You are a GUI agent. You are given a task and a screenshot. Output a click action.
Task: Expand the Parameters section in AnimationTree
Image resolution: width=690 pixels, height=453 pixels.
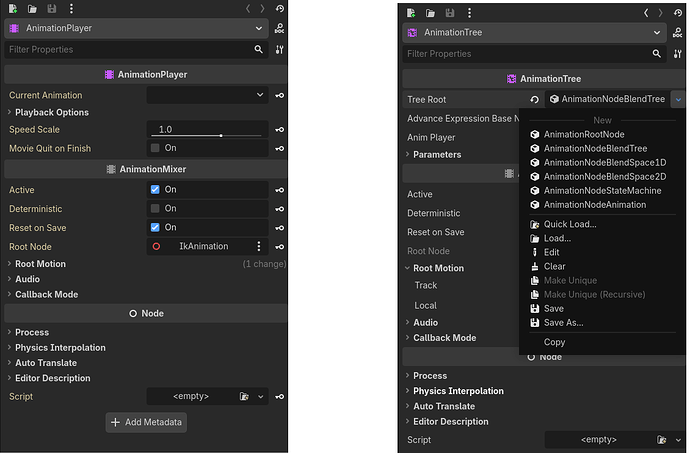(437, 155)
